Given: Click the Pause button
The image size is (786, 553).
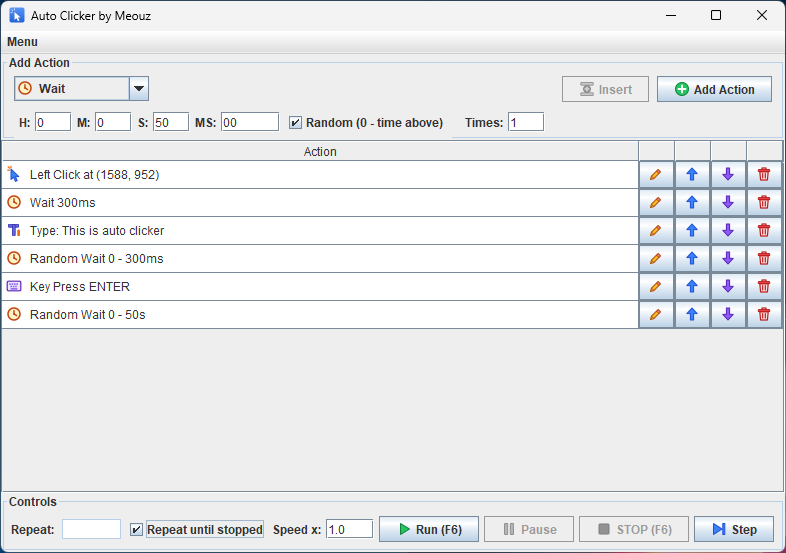Looking at the screenshot, I should pyautogui.click(x=529, y=529).
